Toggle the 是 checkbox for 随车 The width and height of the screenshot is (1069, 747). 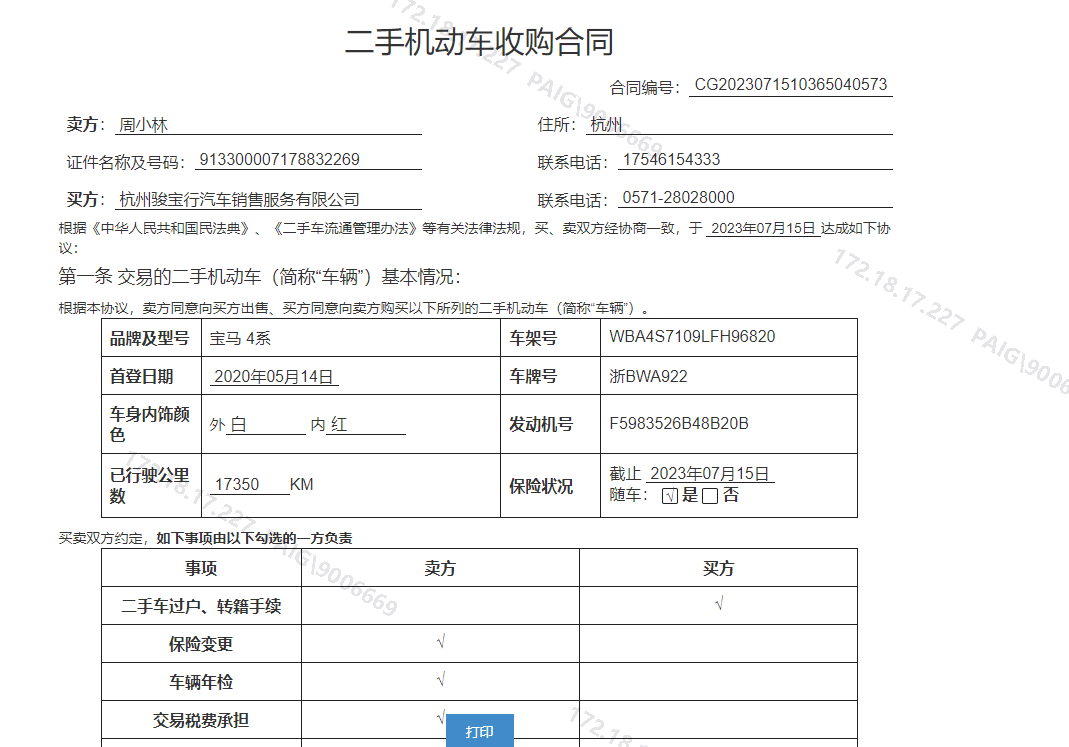click(x=669, y=496)
